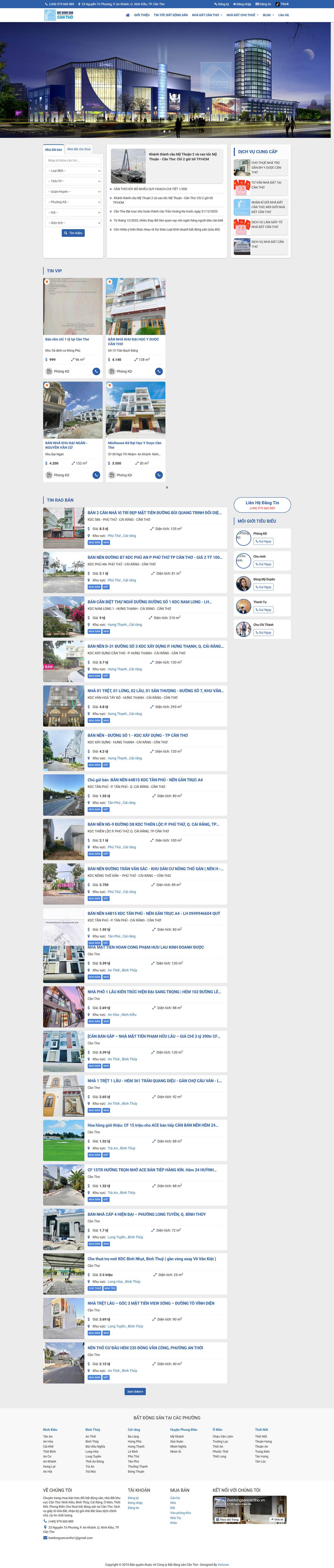
Task: Open 'GIỚI THIỆU' in the navigation
Action: 141,15
